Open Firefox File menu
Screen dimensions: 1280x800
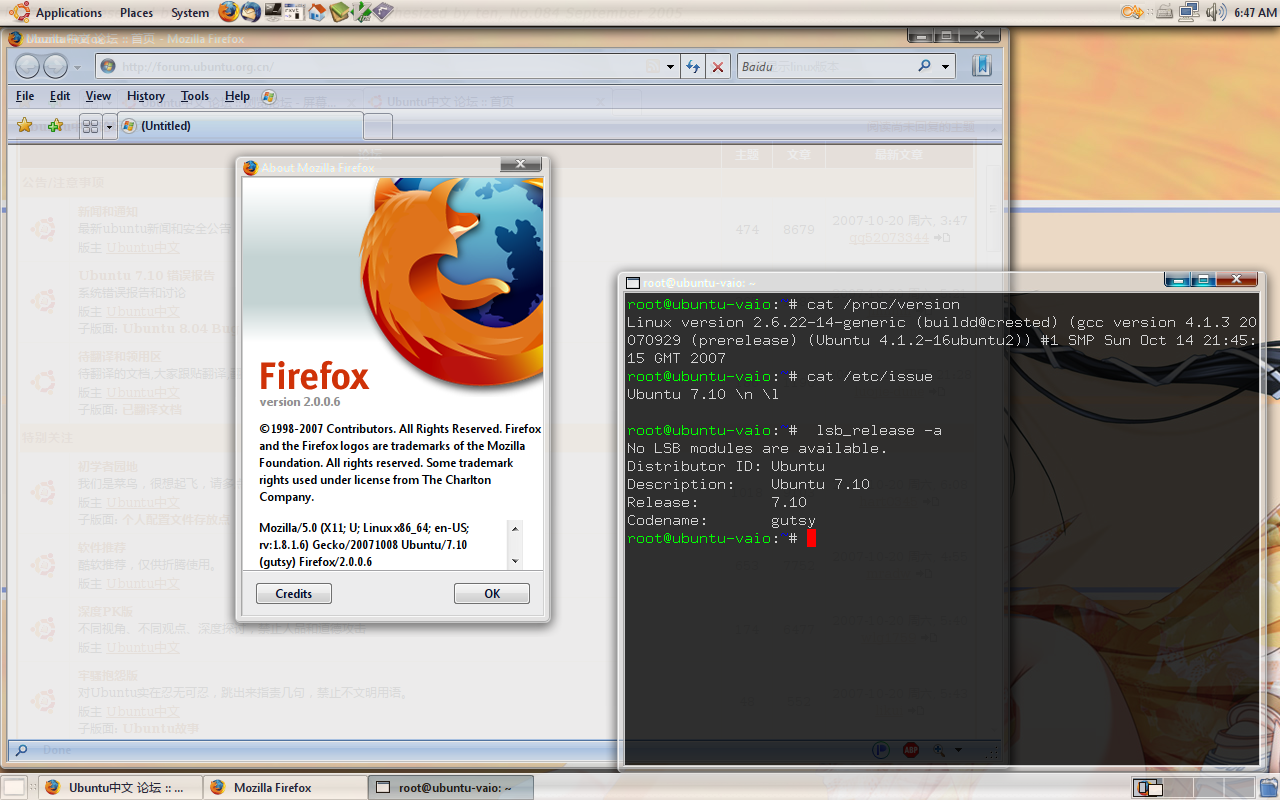25,96
